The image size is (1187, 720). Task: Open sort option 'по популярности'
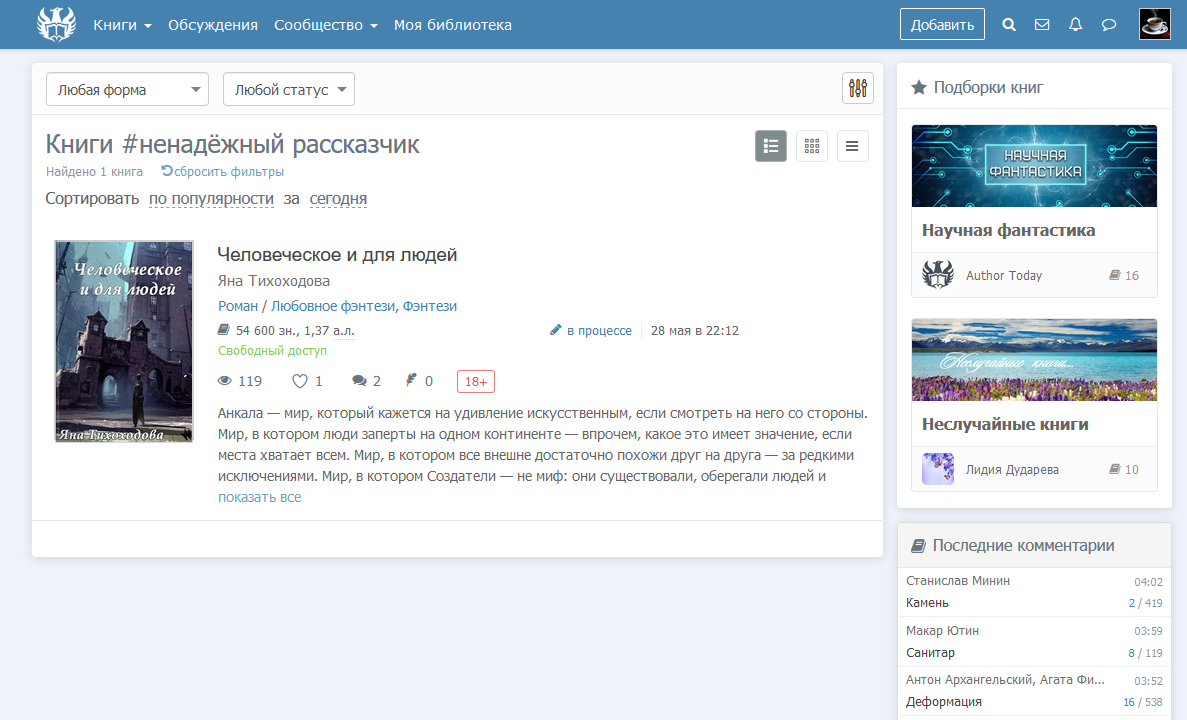pyautogui.click(x=211, y=199)
